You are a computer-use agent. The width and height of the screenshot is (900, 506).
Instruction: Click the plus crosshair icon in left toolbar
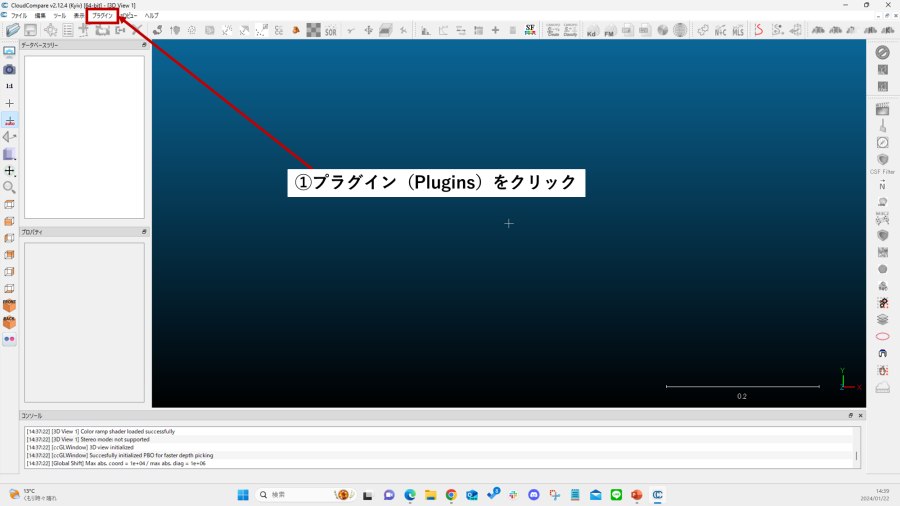[x=9, y=103]
